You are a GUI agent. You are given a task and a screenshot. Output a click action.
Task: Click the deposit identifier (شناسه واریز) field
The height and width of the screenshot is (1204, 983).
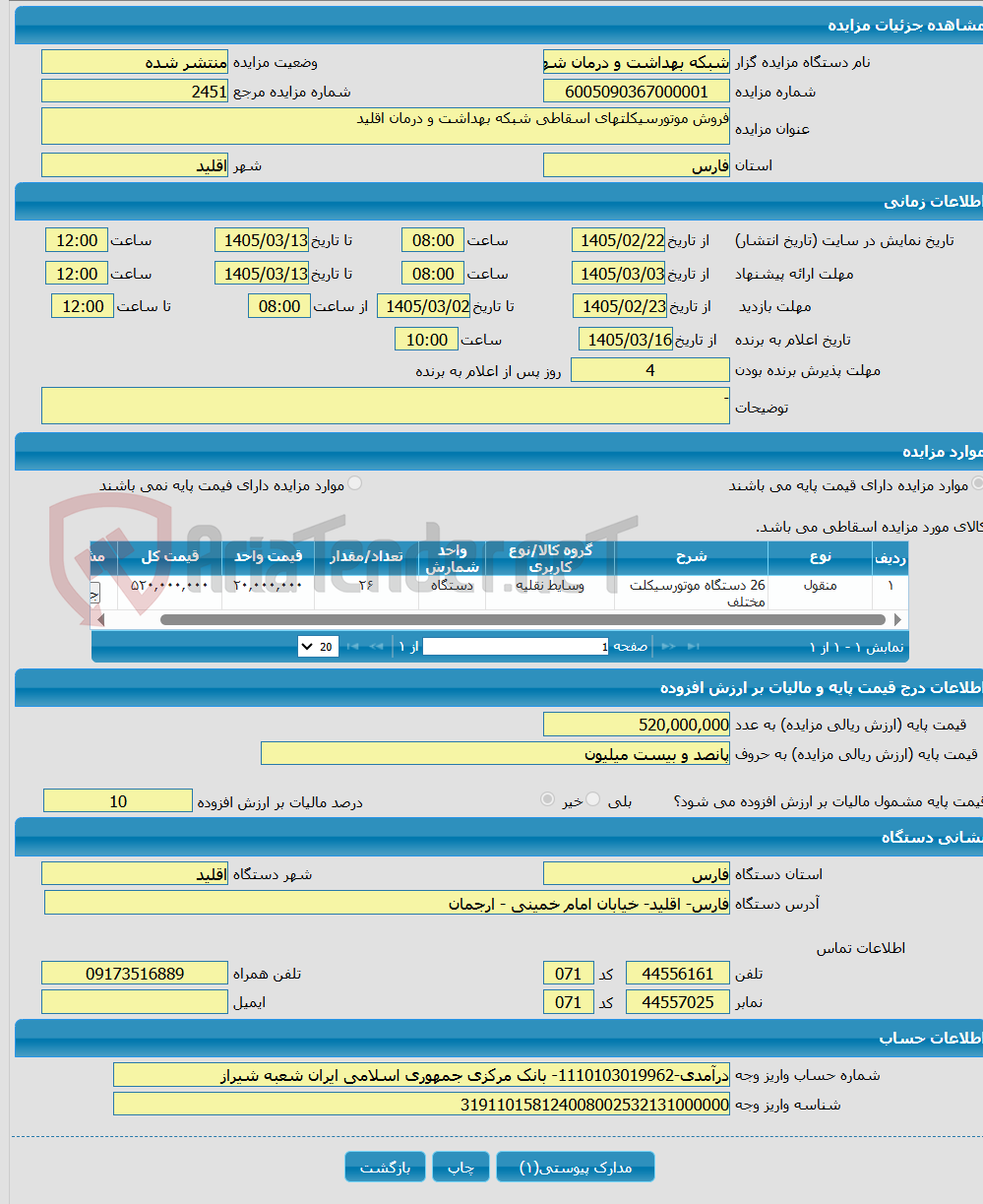(x=421, y=1104)
